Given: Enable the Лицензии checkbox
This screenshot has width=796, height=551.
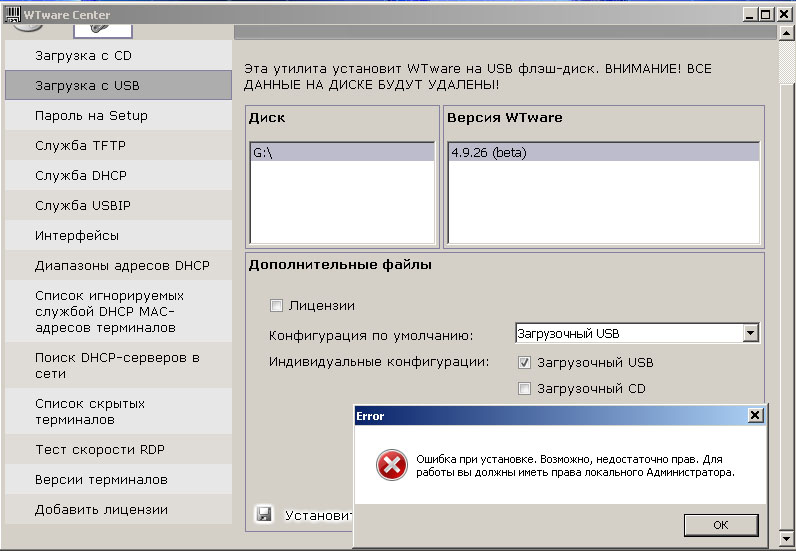Looking at the screenshot, I should 277,305.
